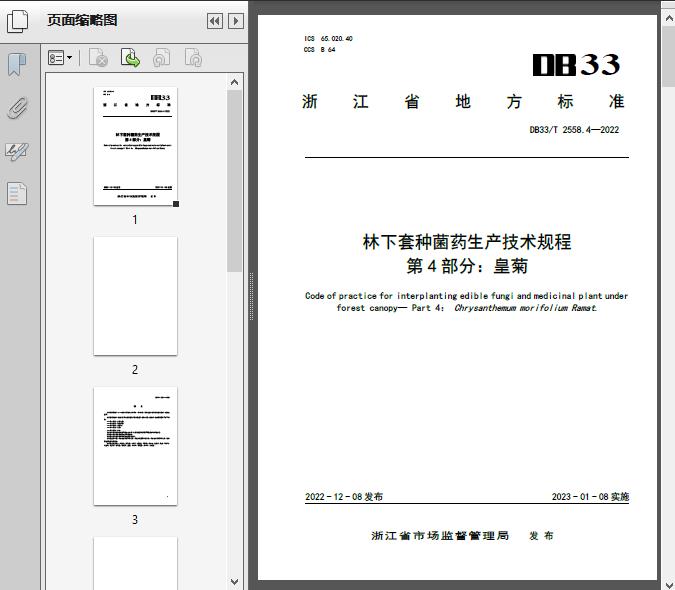Click the '页面缩略图' panel title
This screenshot has height=590, width=675.
(x=82, y=20)
